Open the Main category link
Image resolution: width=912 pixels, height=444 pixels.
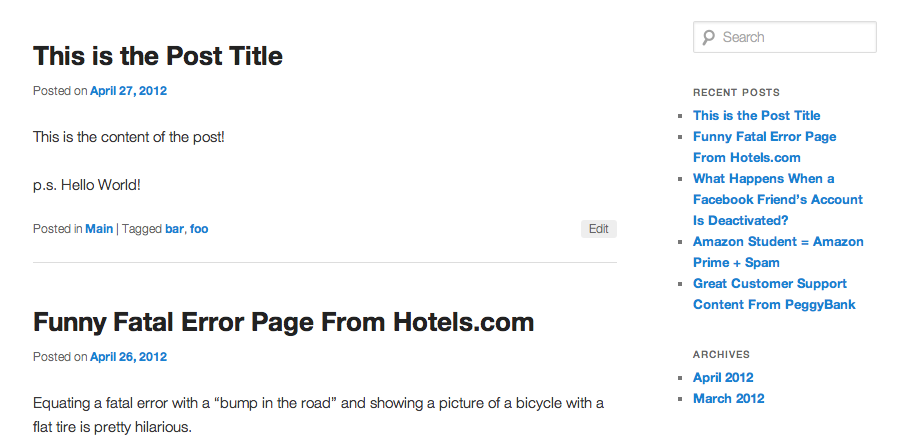coord(99,229)
